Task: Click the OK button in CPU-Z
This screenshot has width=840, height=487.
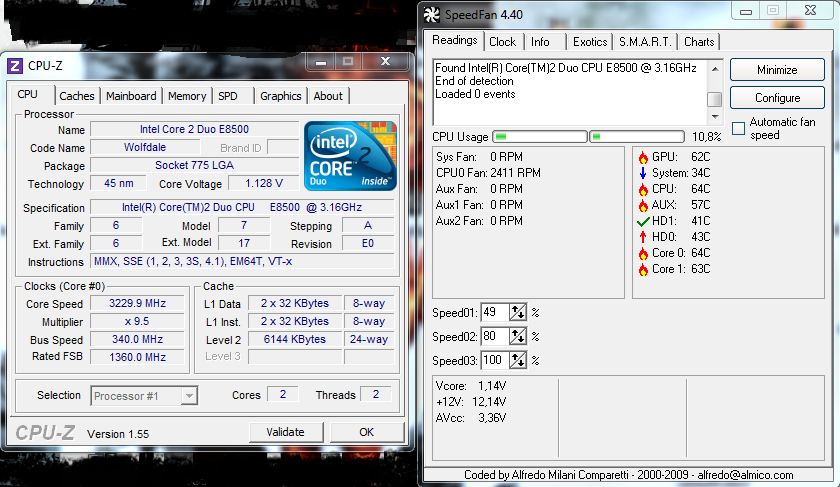Action: pos(367,432)
